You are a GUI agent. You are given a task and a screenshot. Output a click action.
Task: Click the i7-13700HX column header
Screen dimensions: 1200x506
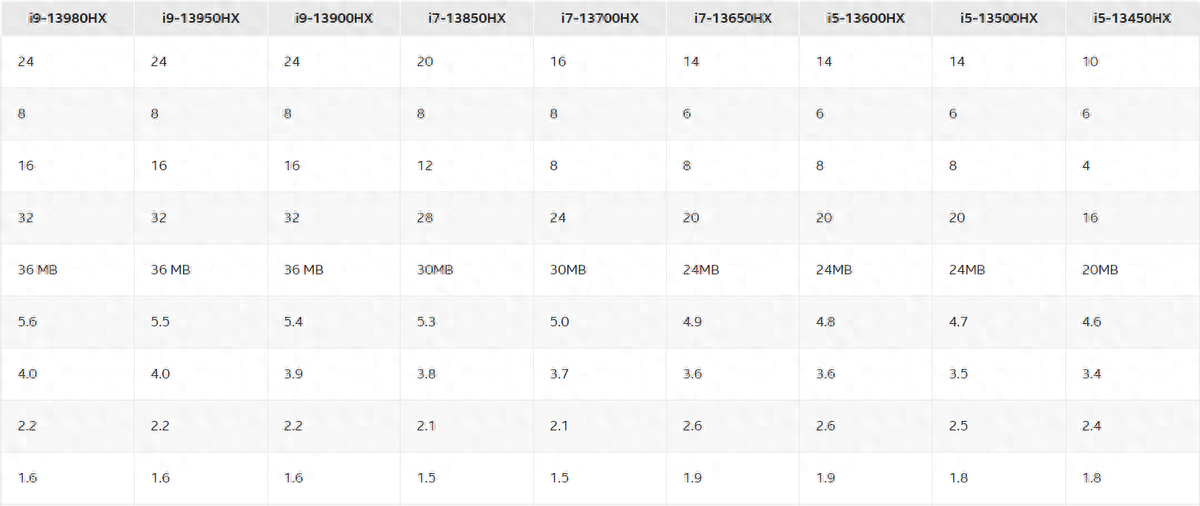[x=600, y=19]
